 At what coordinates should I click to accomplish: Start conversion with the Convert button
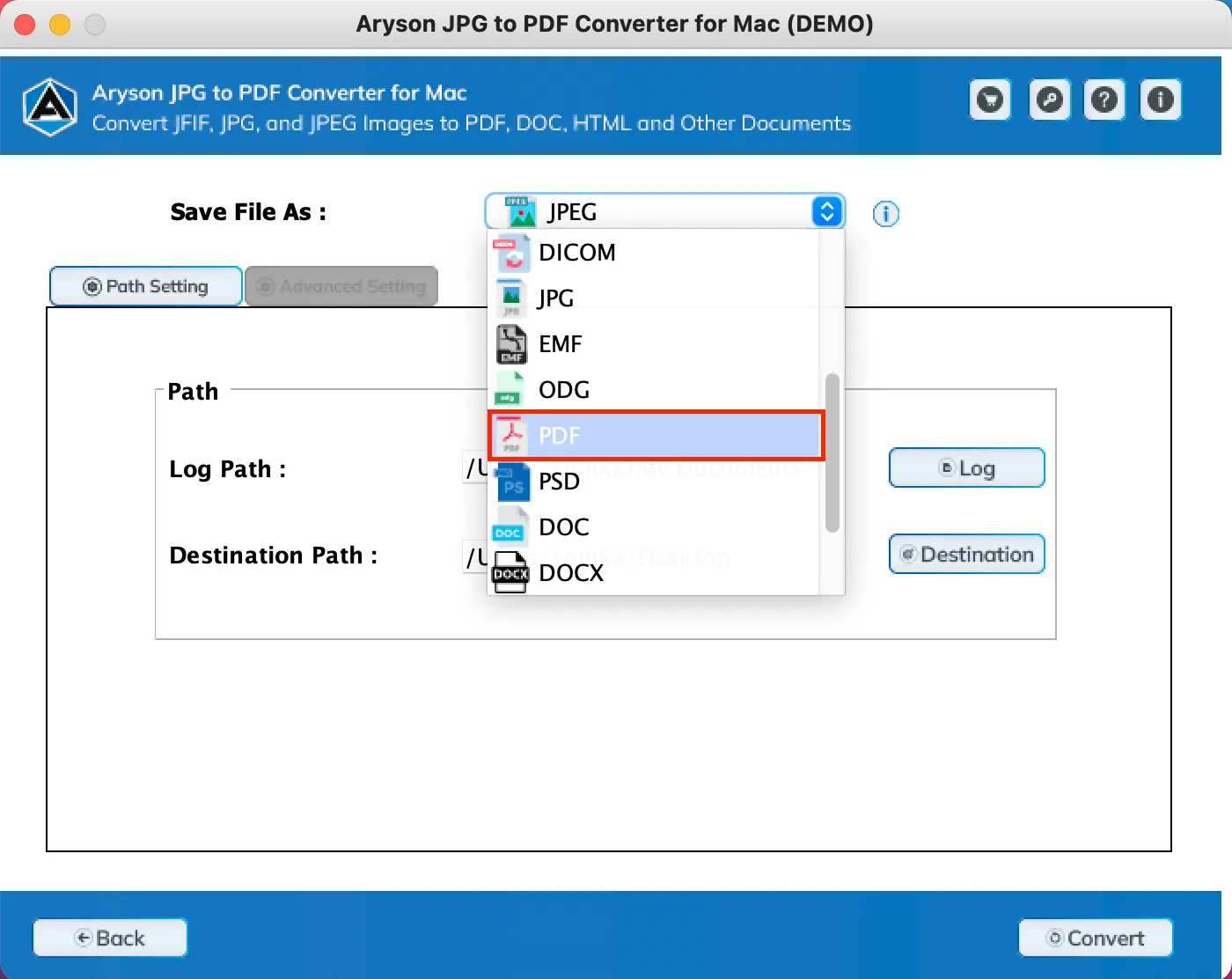1096,938
